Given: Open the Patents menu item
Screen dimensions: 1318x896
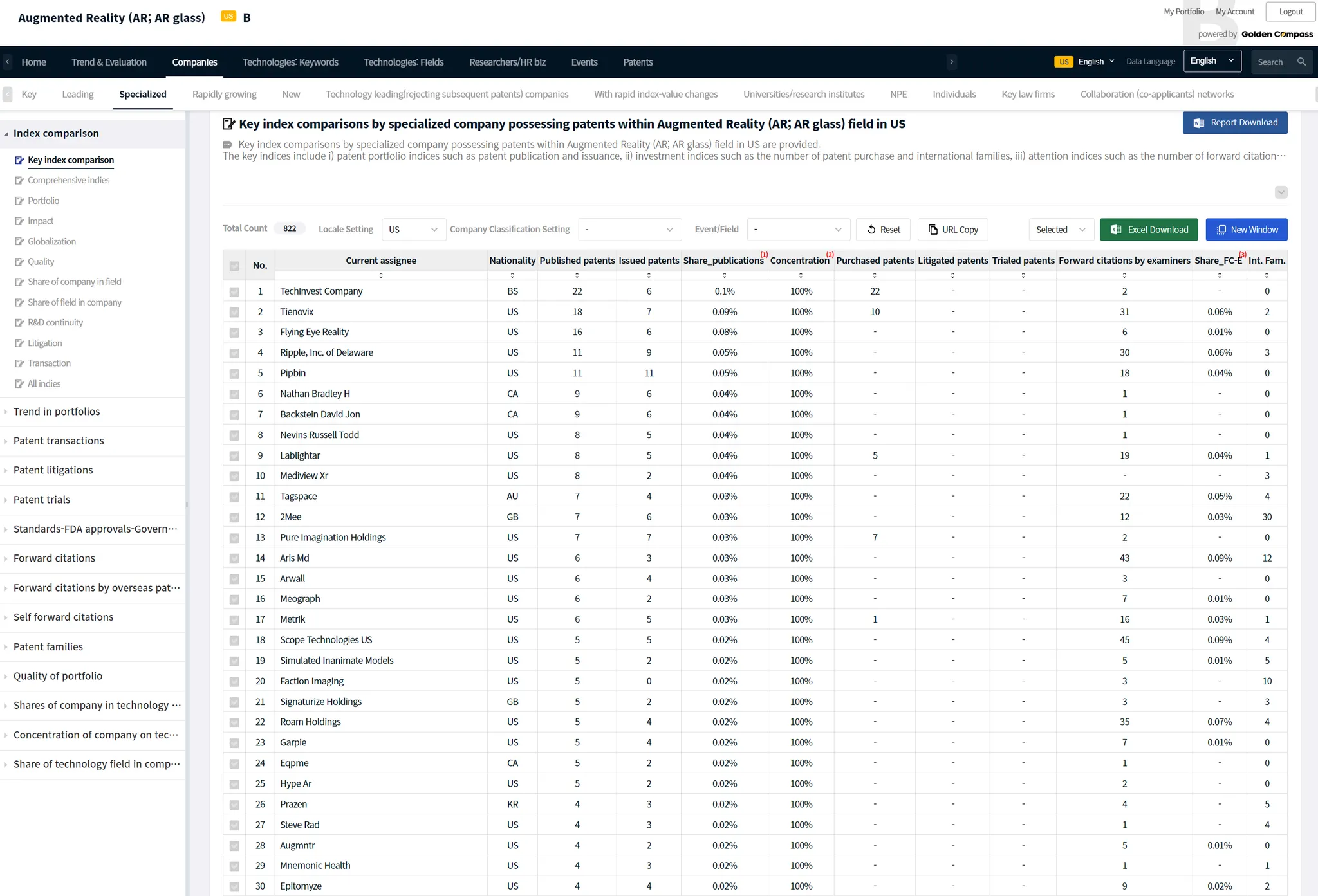Looking at the screenshot, I should [637, 62].
